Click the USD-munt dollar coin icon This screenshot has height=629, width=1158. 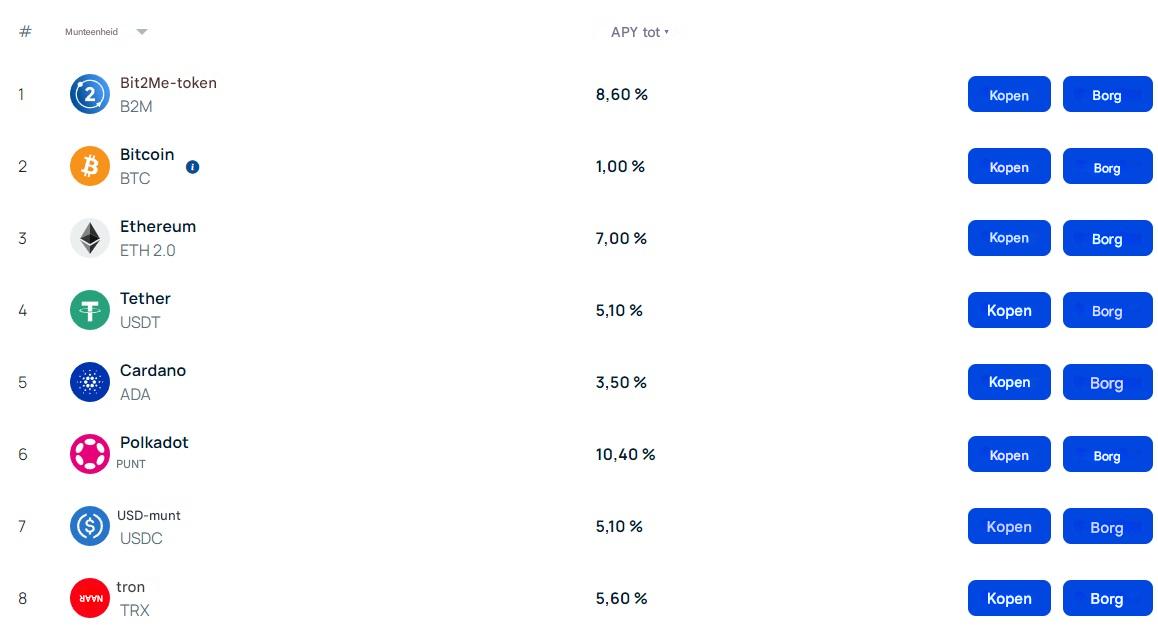89,526
